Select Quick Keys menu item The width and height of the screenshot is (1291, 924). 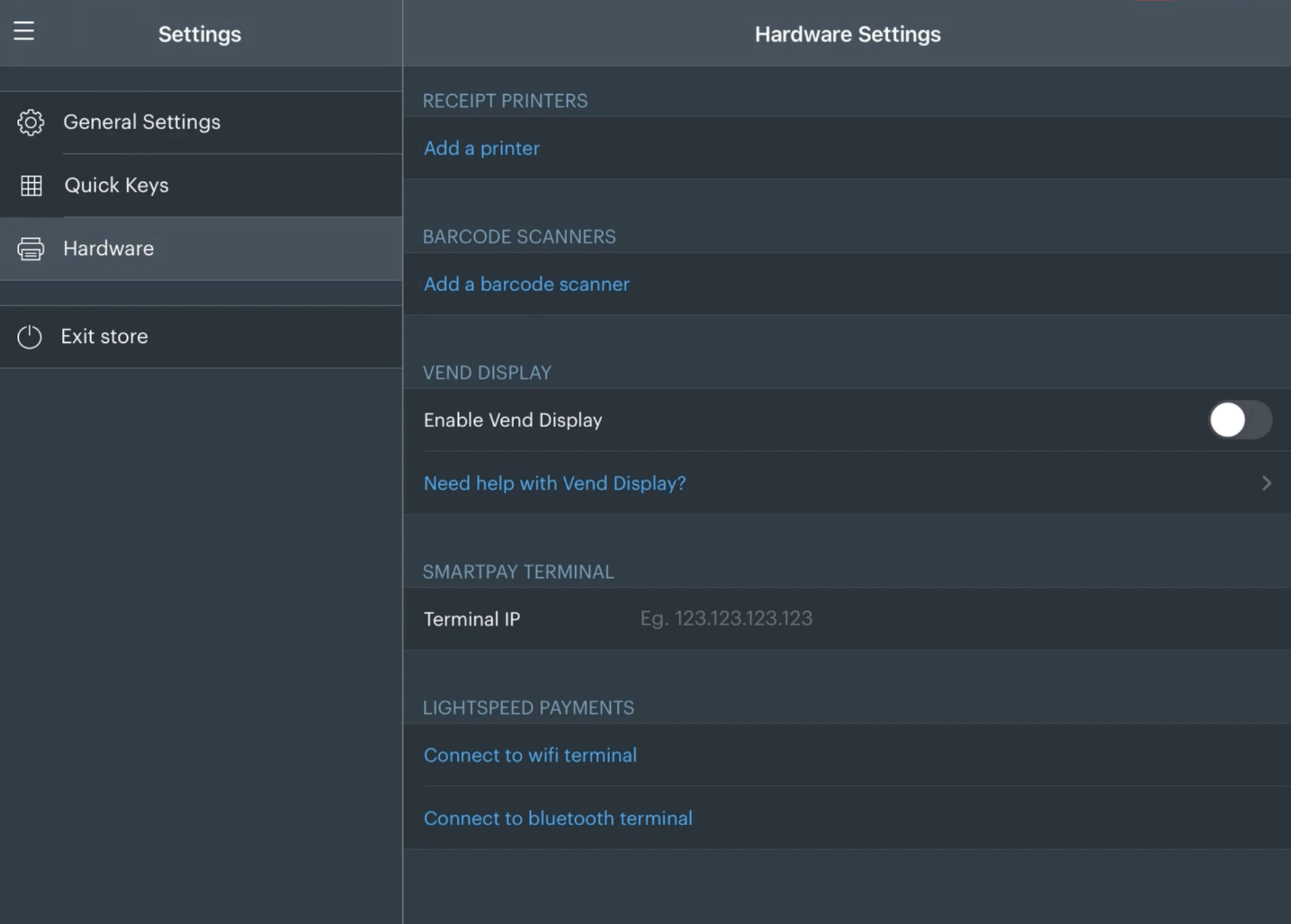pyautogui.click(x=201, y=186)
